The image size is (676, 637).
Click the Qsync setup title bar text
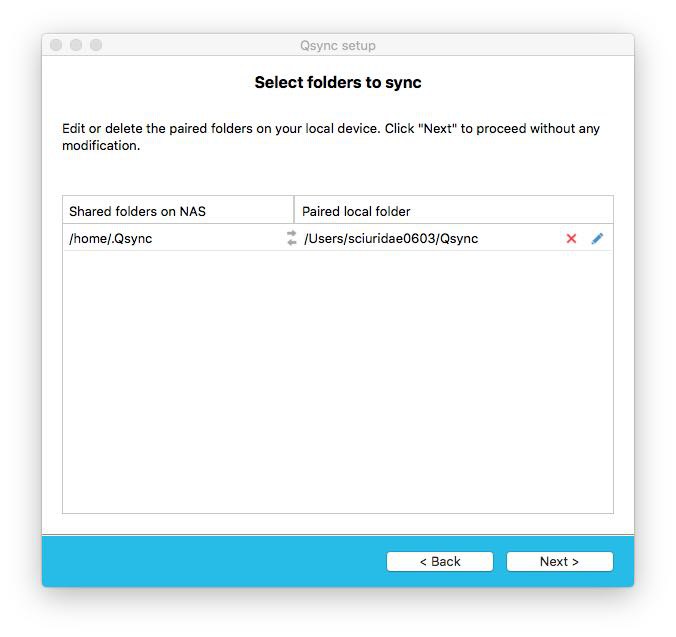[x=338, y=45]
